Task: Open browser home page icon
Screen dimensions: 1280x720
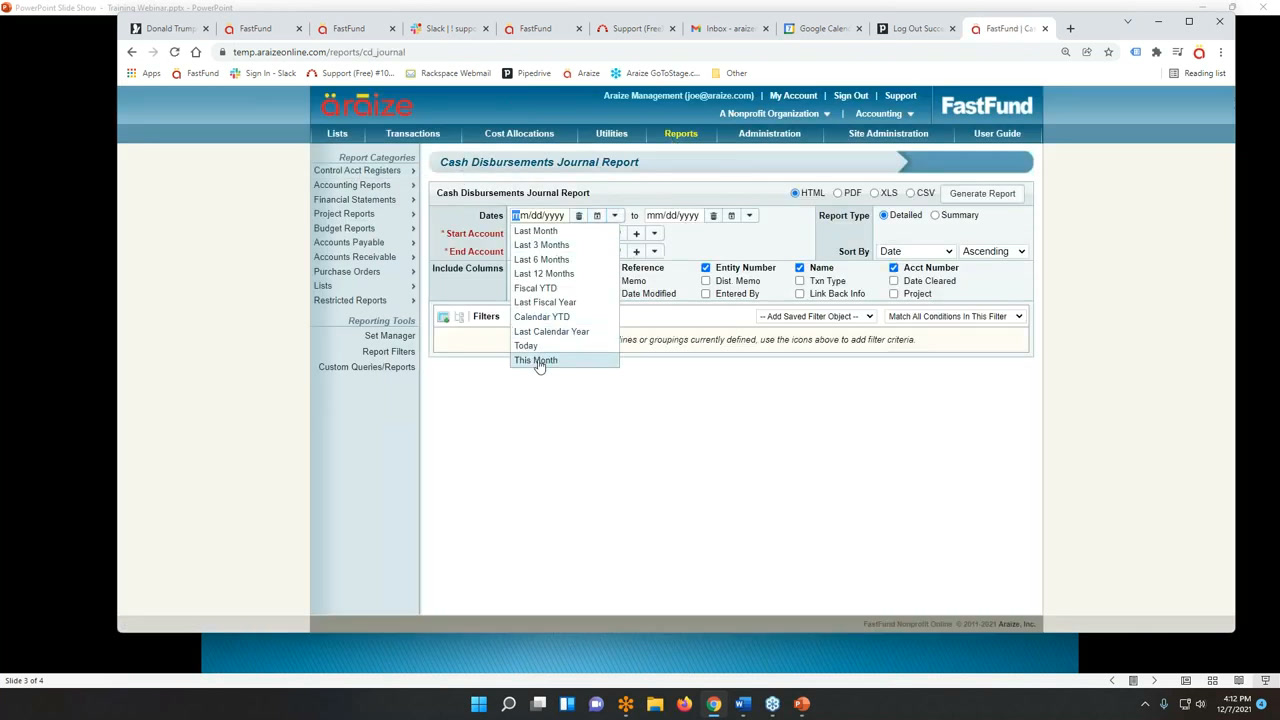Action: pos(196,52)
